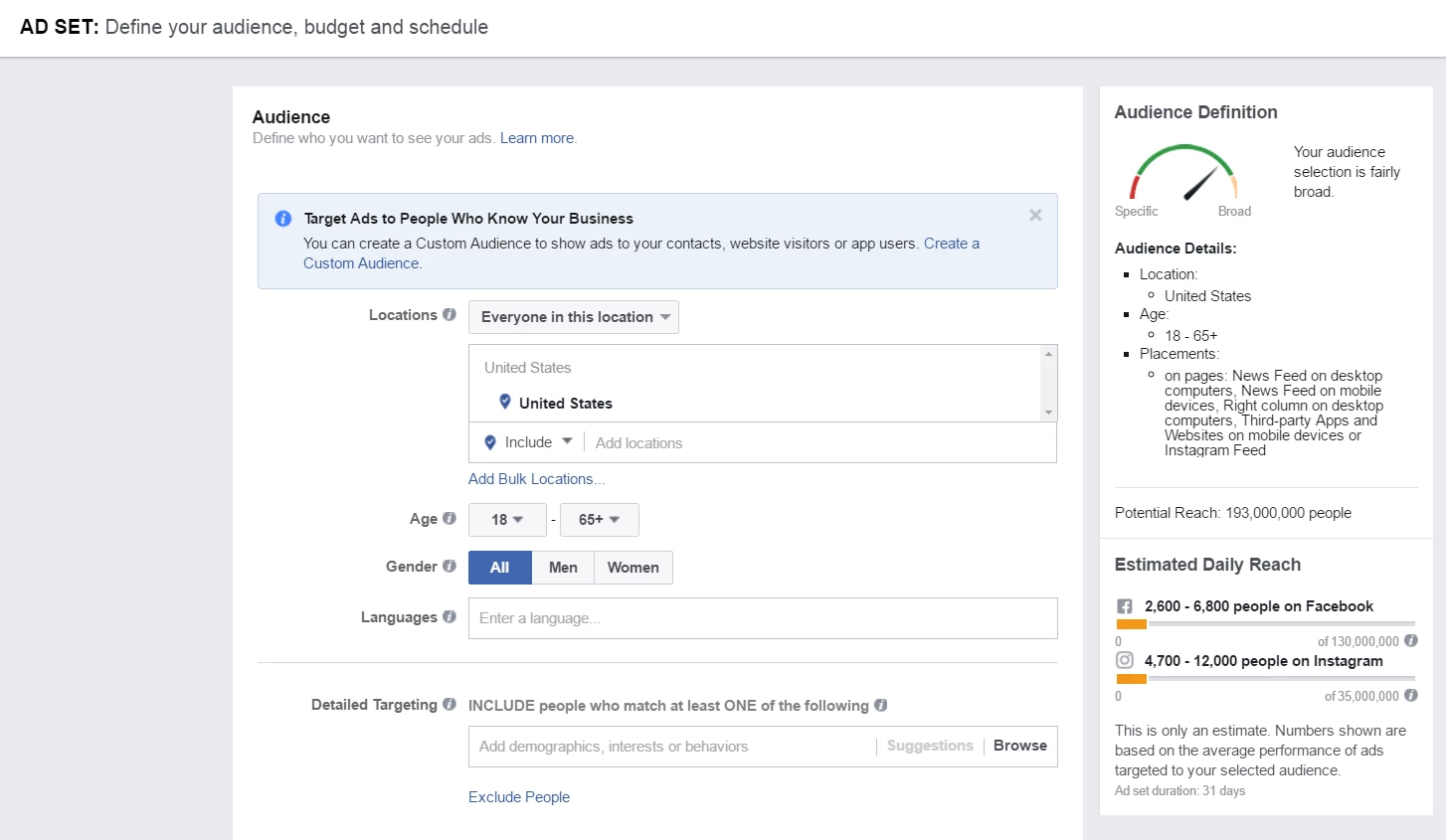The height and width of the screenshot is (840, 1446).
Task: Click the info icon next to Languages
Action: point(450,617)
